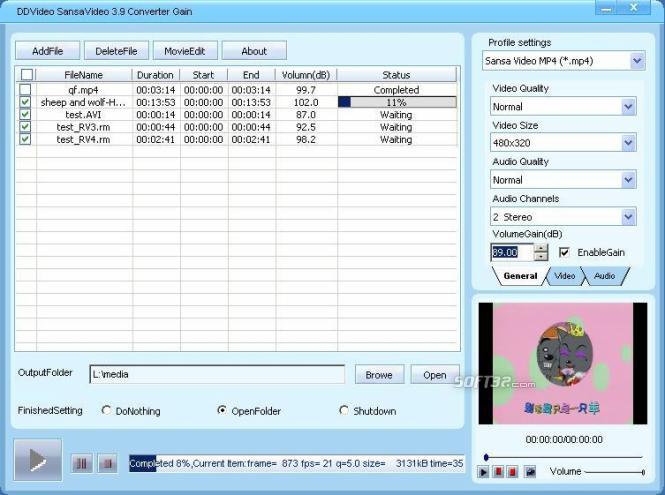Click the 00:13:53 duration cell
This screenshot has width=665, height=495.
click(156, 102)
